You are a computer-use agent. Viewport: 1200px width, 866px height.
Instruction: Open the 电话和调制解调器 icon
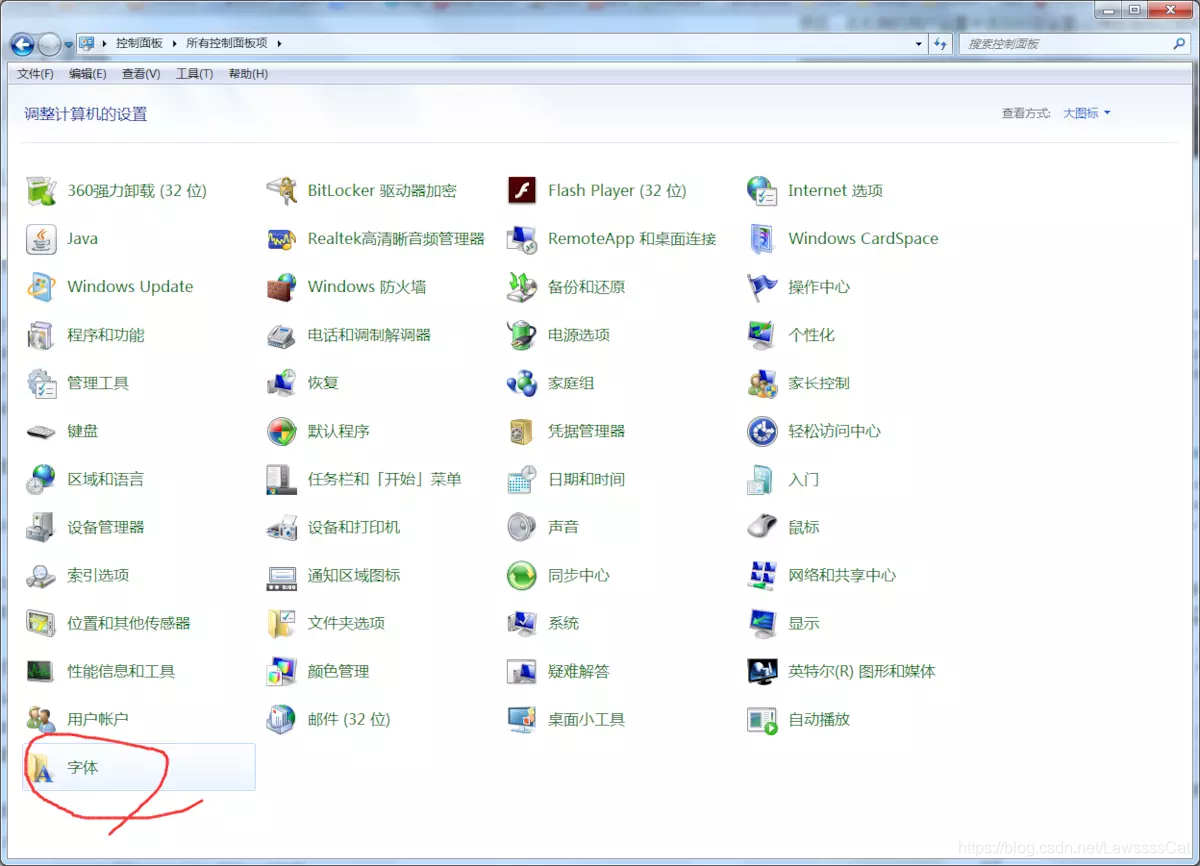282,334
